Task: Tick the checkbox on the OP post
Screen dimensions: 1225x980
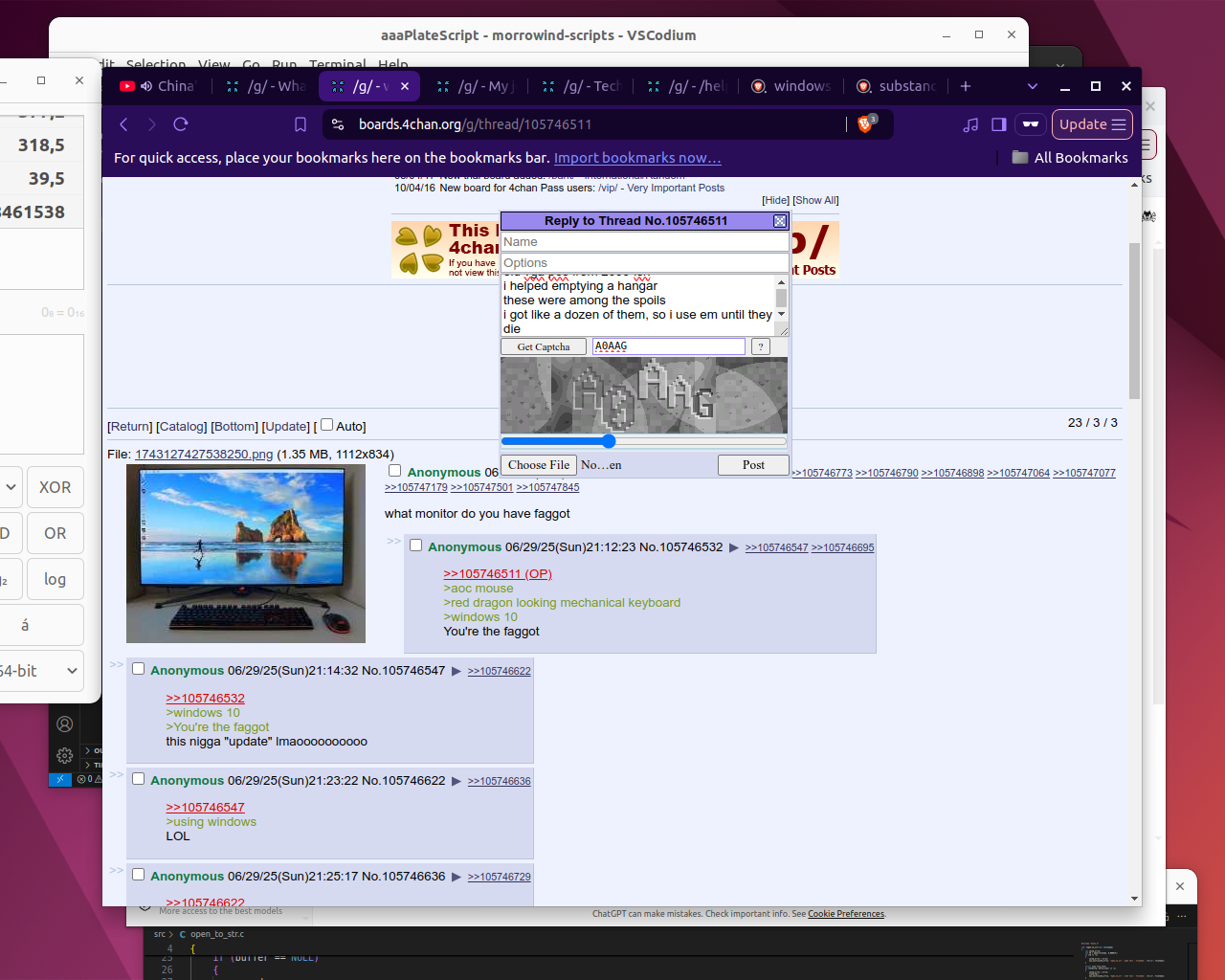Action: click(394, 471)
